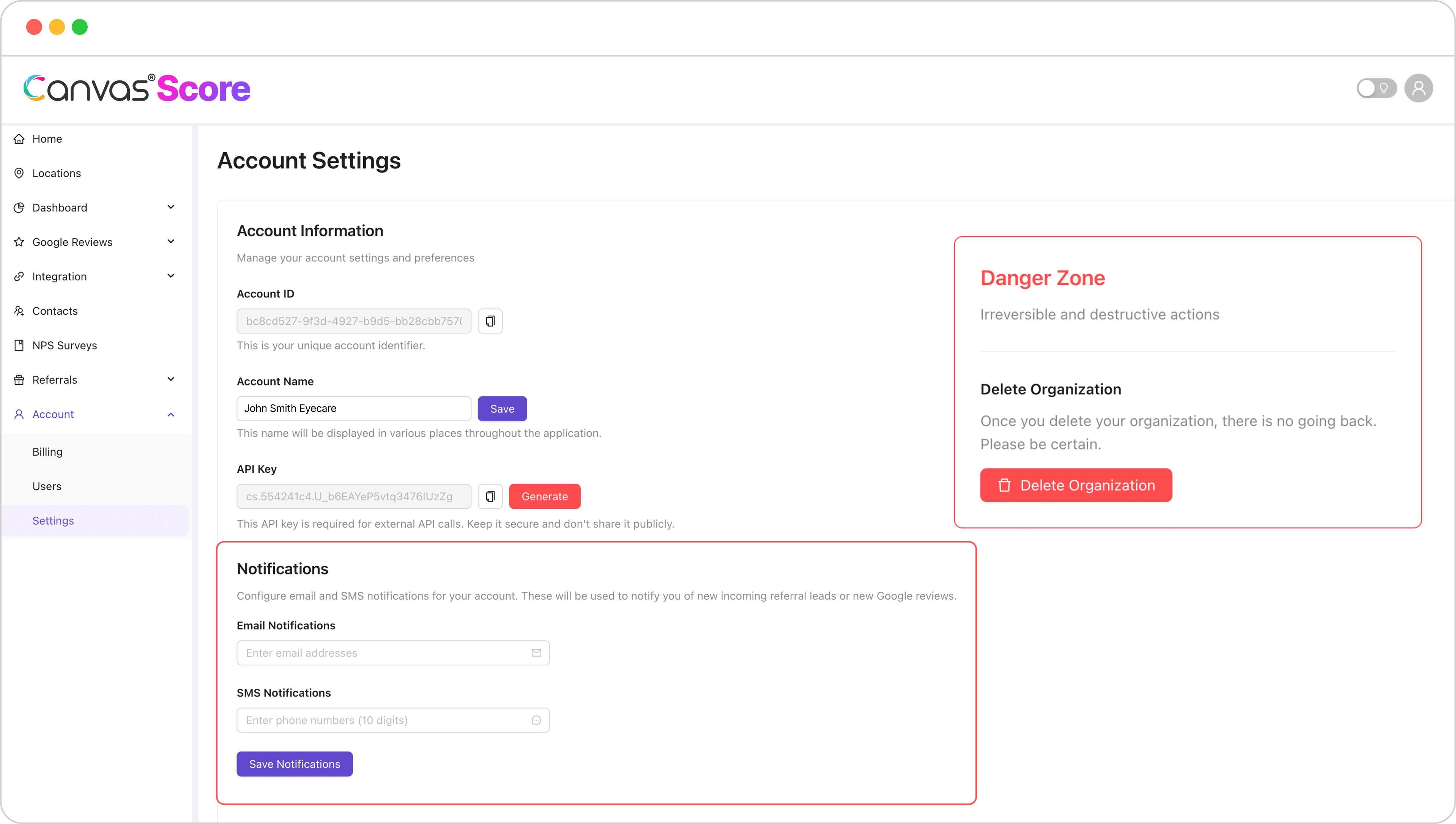Click the Referrals gift icon
This screenshot has width=1456, height=824.
click(19, 380)
